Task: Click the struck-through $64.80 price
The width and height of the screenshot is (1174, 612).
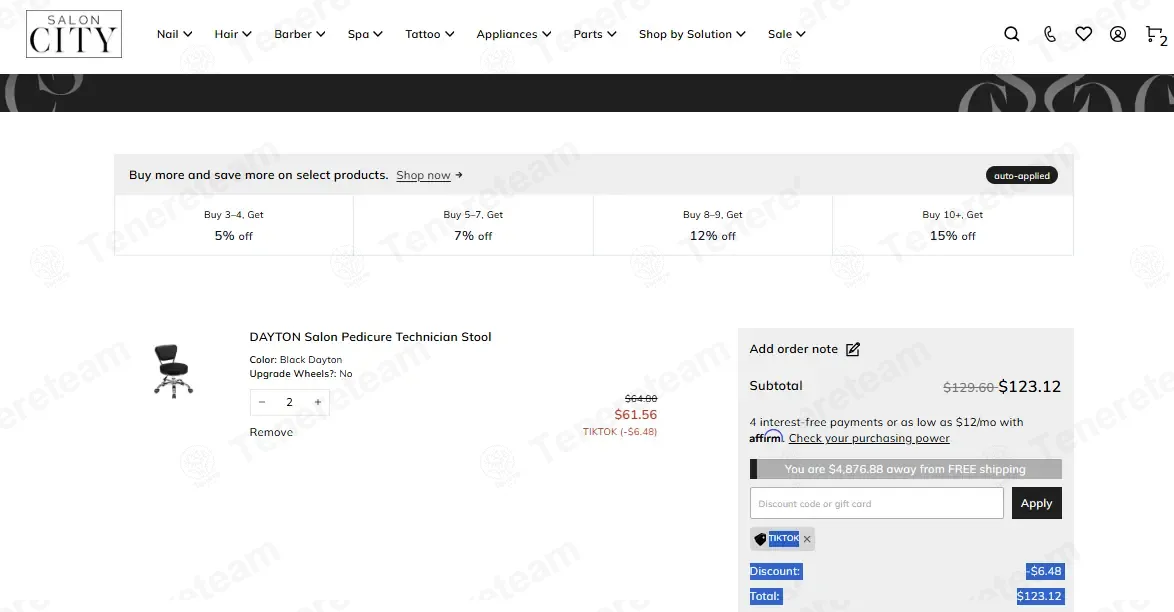Action: [641, 399]
